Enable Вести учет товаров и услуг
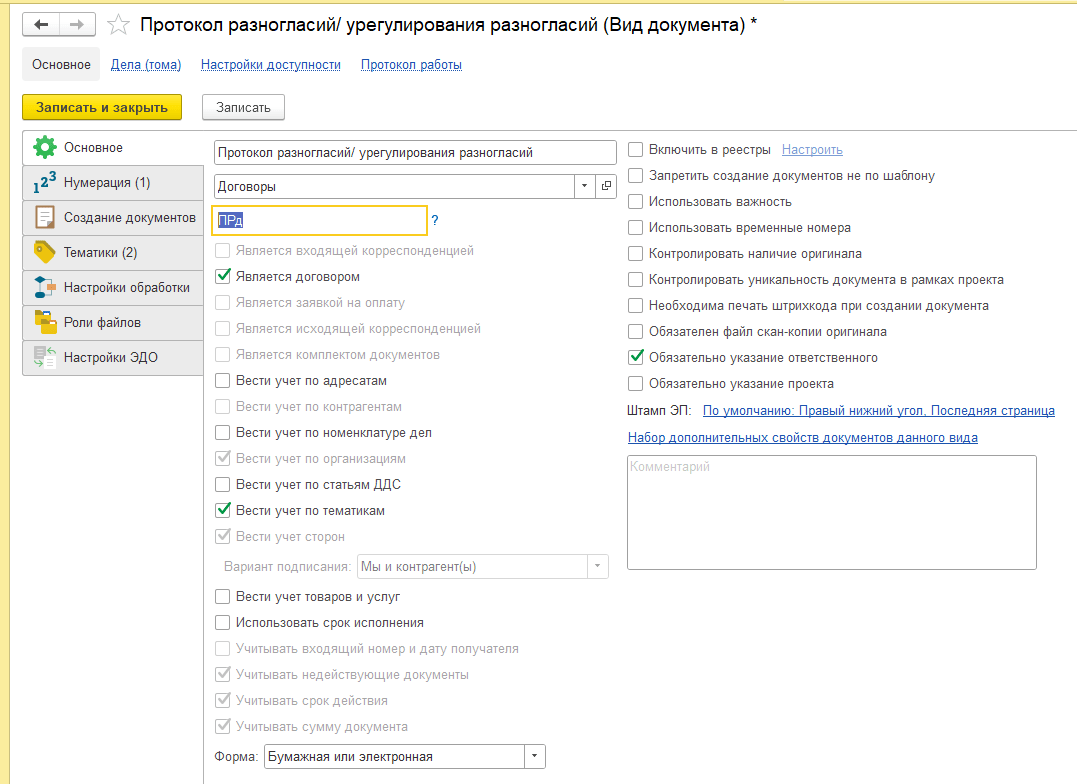The image size is (1077, 784). tap(223, 596)
